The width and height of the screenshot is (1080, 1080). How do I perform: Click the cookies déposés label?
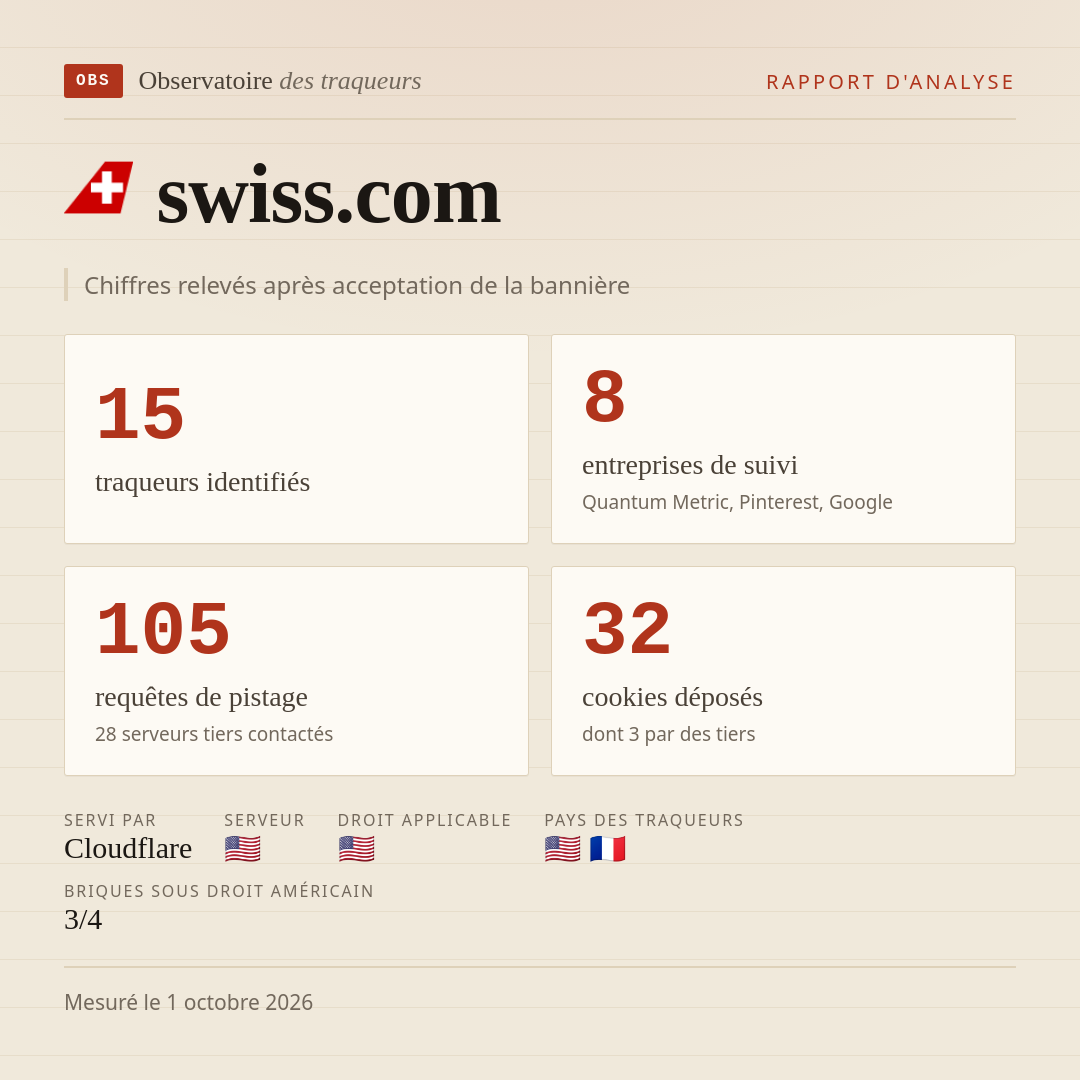[x=672, y=697]
